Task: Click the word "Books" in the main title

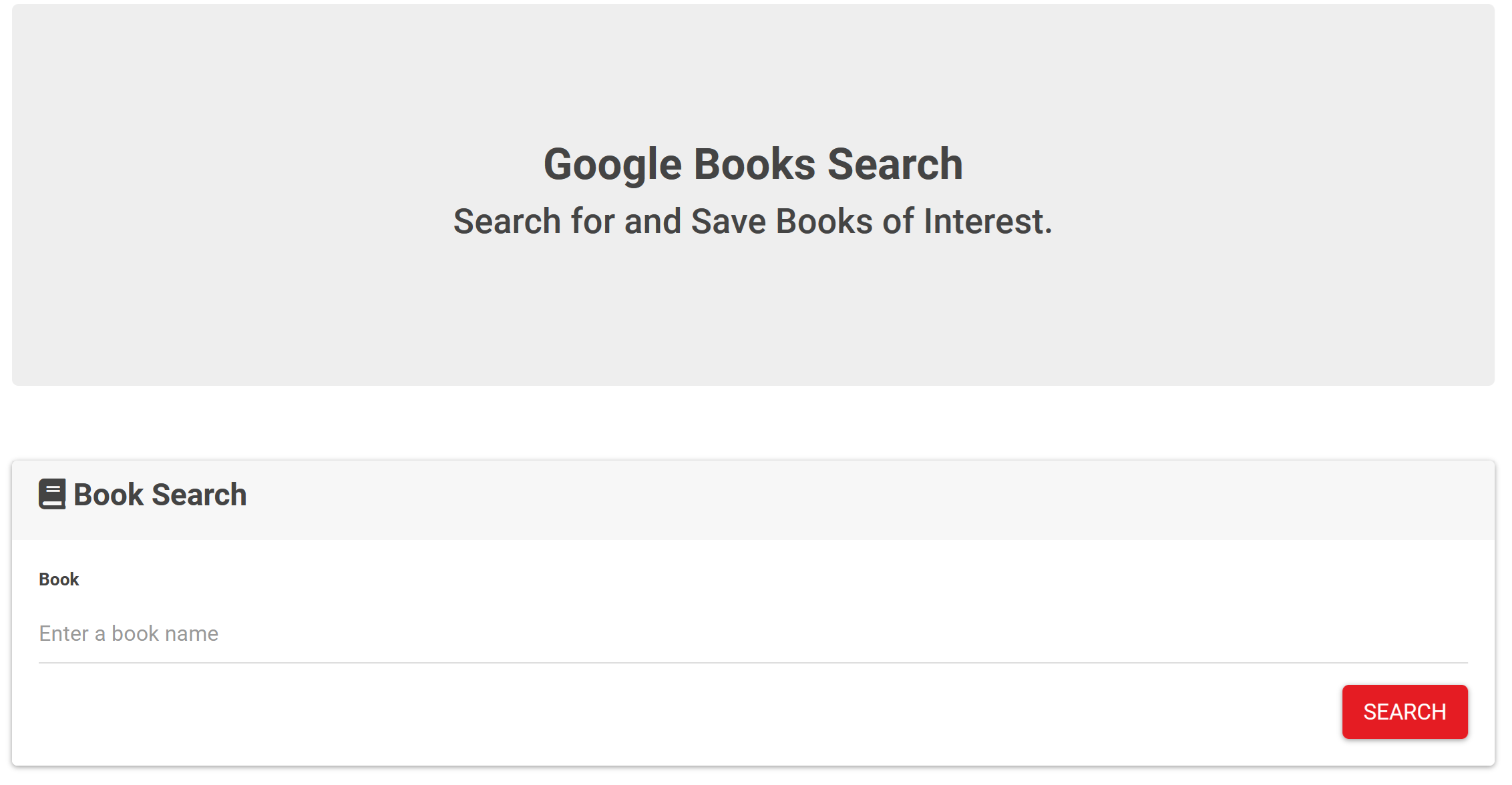Action: pos(754,164)
